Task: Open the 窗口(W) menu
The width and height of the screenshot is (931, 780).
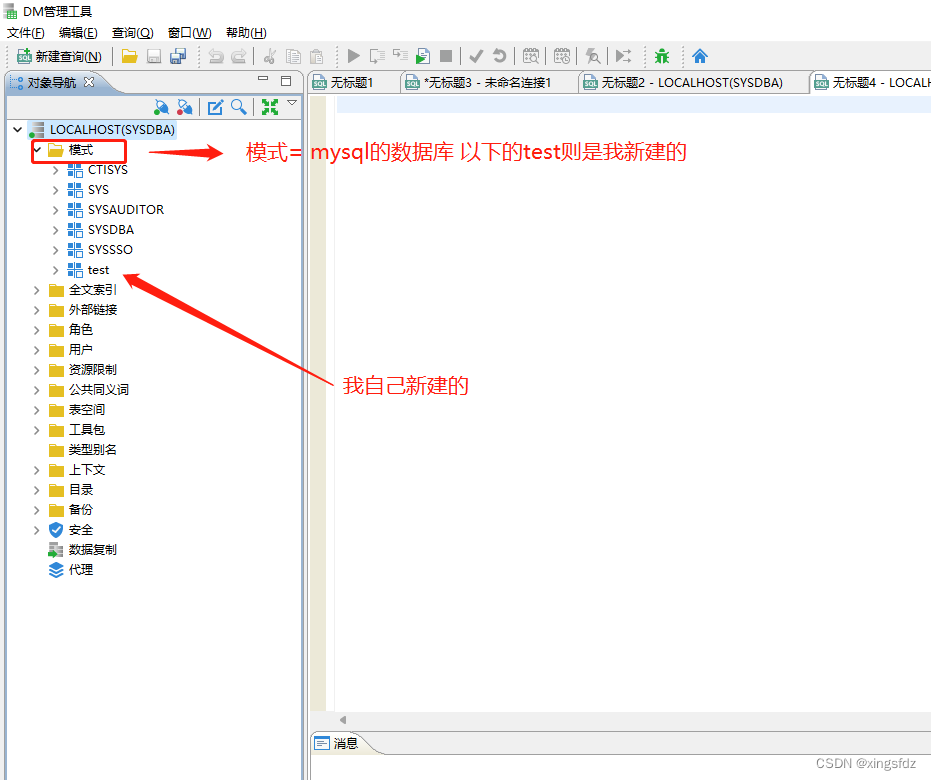Action: (x=189, y=33)
